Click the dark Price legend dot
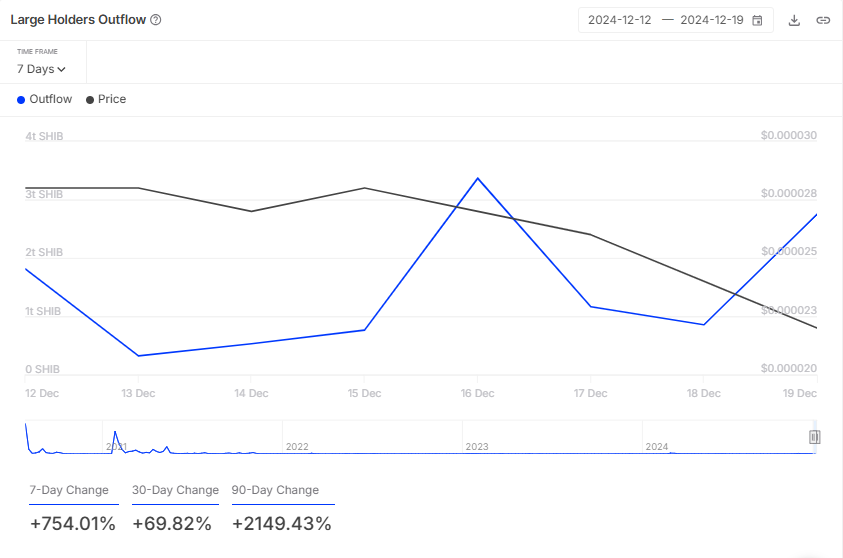 [x=90, y=100]
